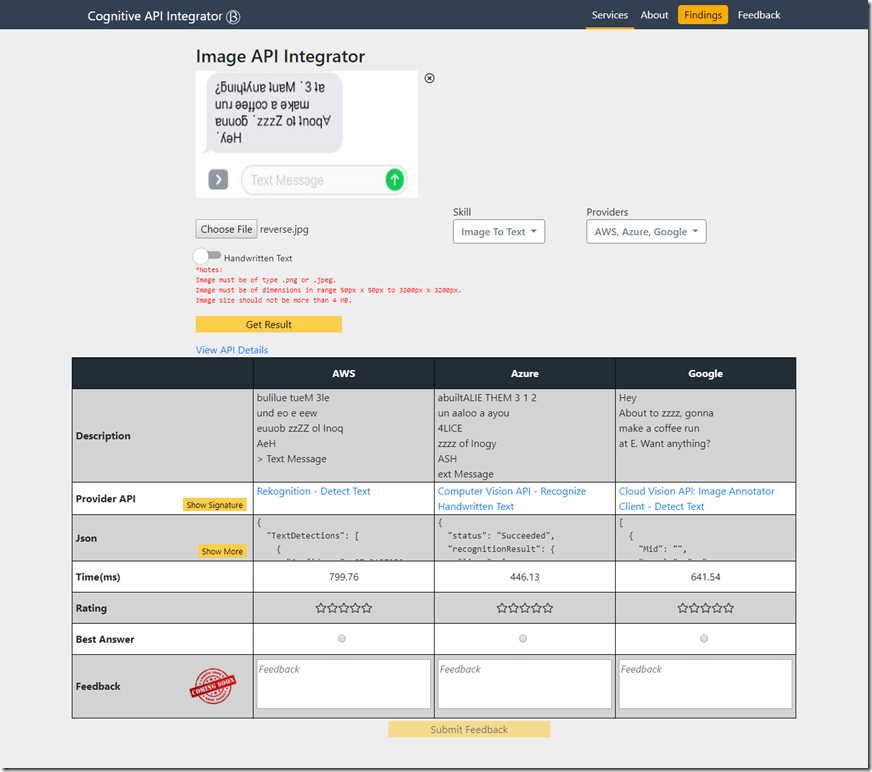Viewport: 872px width, 772px height.
Task: Expand the Json row with Show More
Action: [x=222, y=551]
